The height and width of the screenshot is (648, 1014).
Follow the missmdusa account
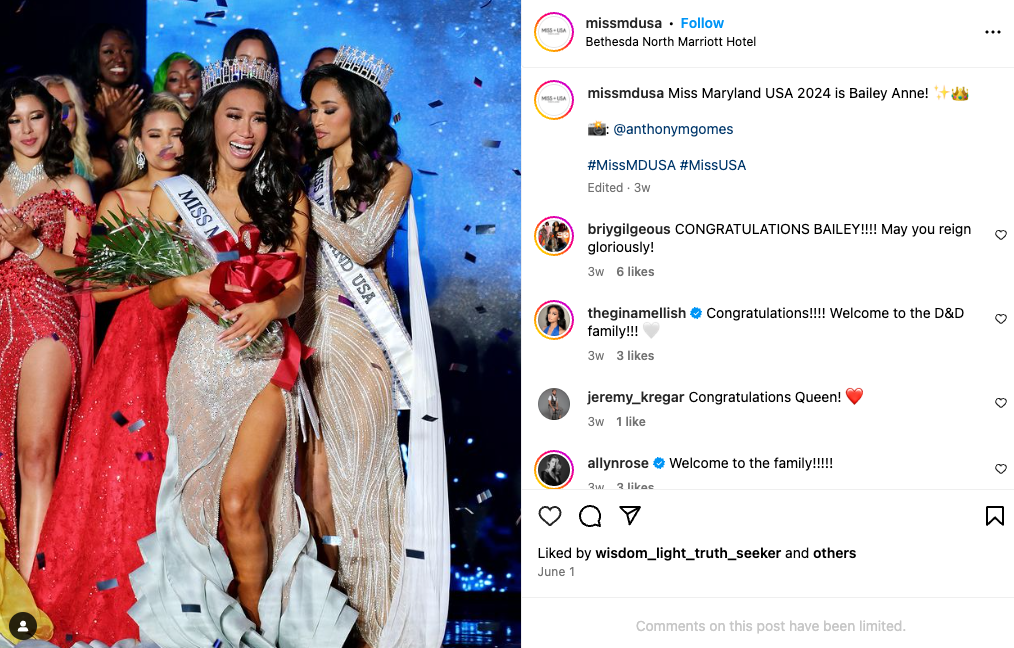coord(702,23)
